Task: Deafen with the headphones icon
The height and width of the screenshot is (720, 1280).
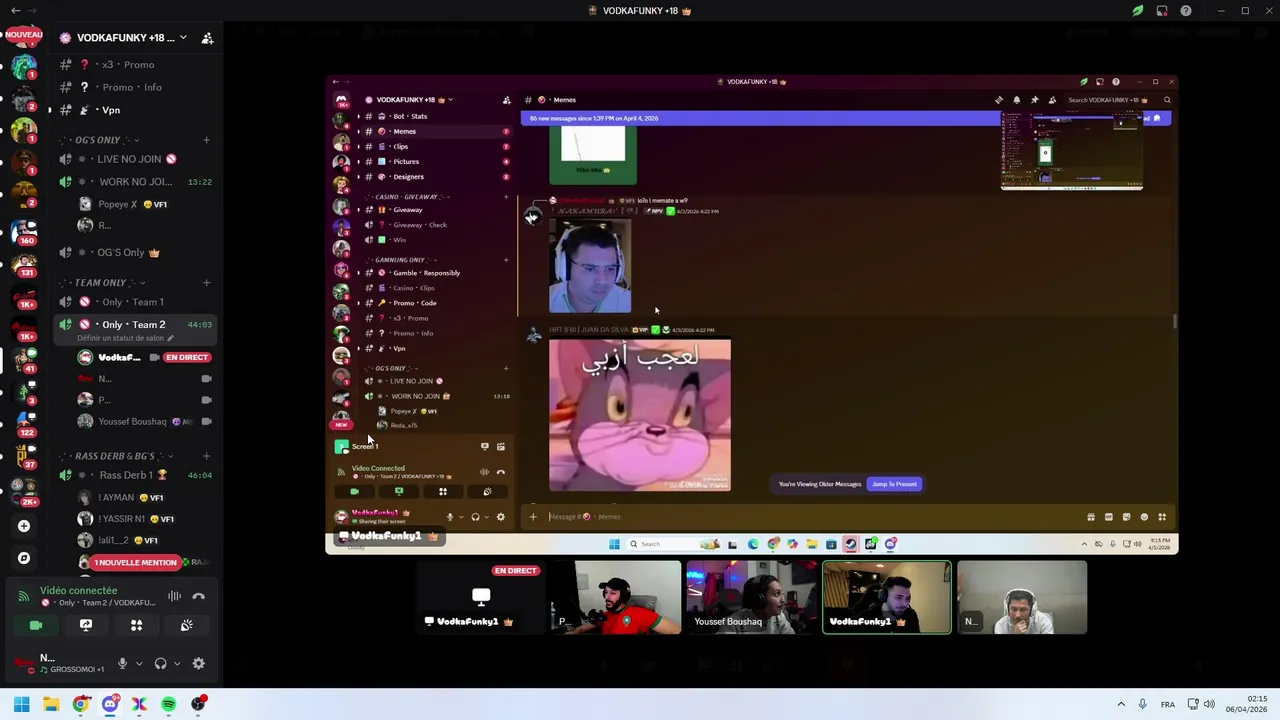Action: click(x=160, y=663)
